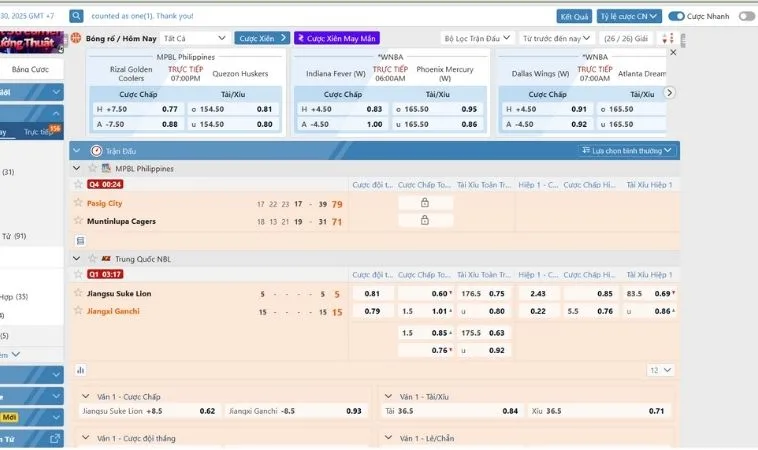Image resolution: width=758 pixels, height=450 pixels.
Task: Collapse the Ván 1 - Cược Chấp section
Action: coord(87,396)
